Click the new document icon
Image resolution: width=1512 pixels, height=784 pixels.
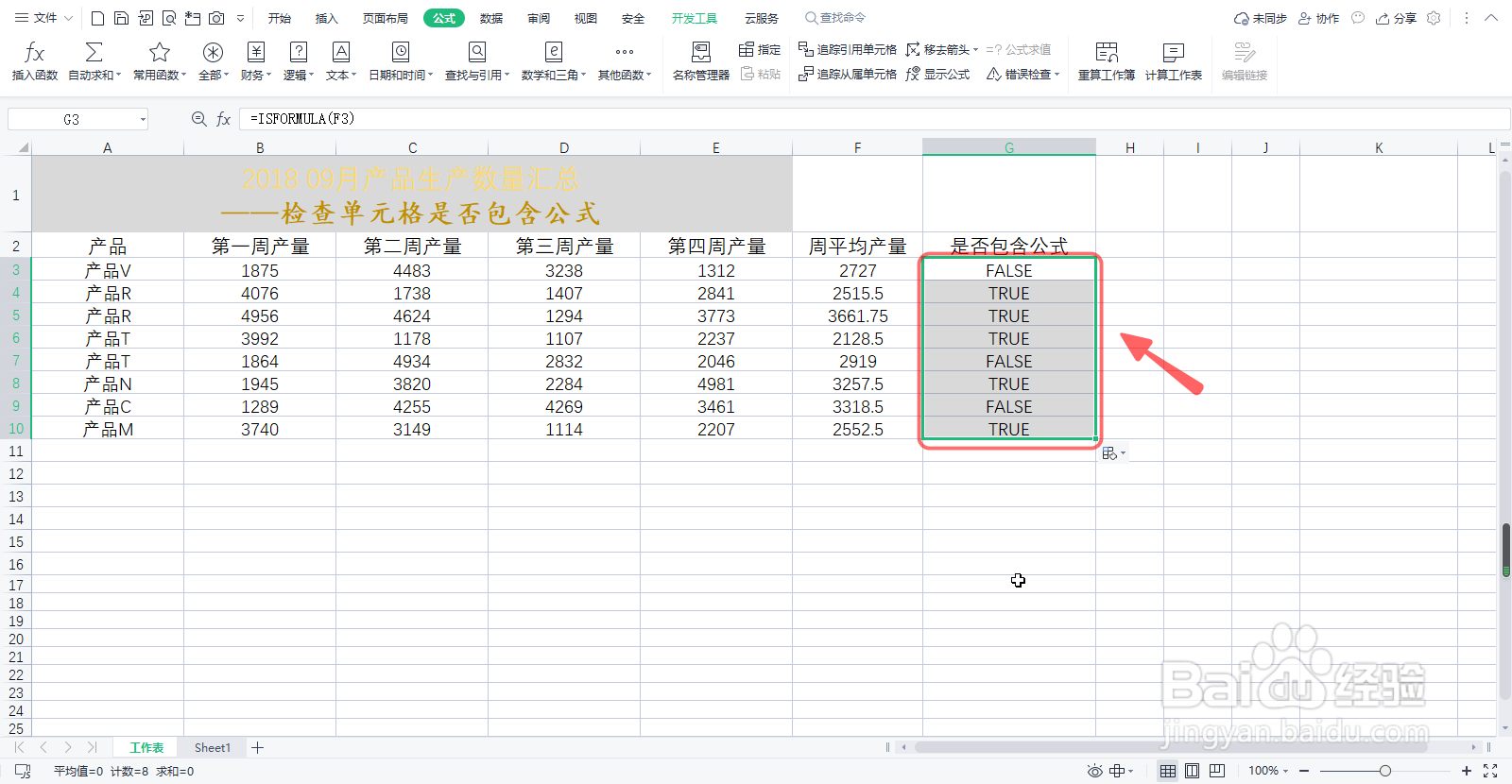pos(97,18)
